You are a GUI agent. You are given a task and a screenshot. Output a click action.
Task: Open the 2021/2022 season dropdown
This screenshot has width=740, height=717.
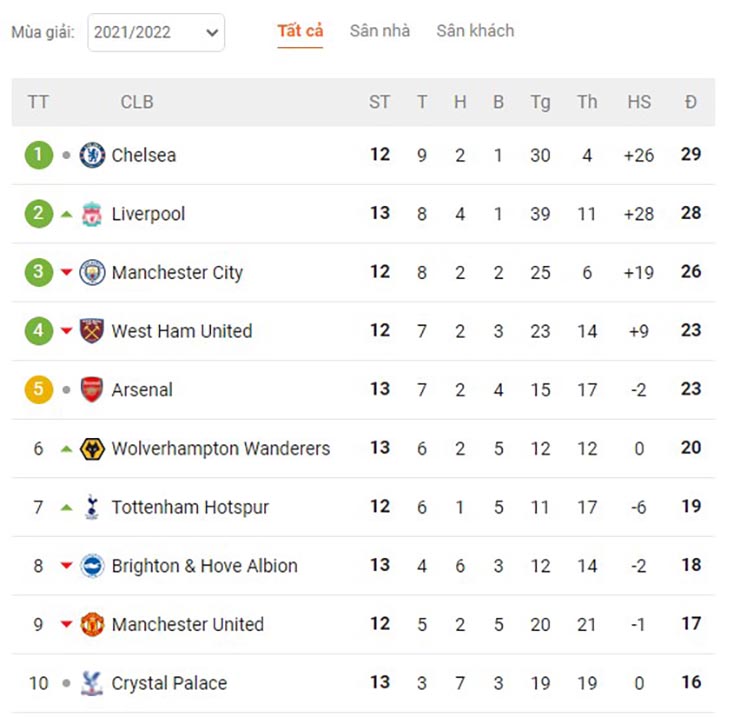point(156,32)
